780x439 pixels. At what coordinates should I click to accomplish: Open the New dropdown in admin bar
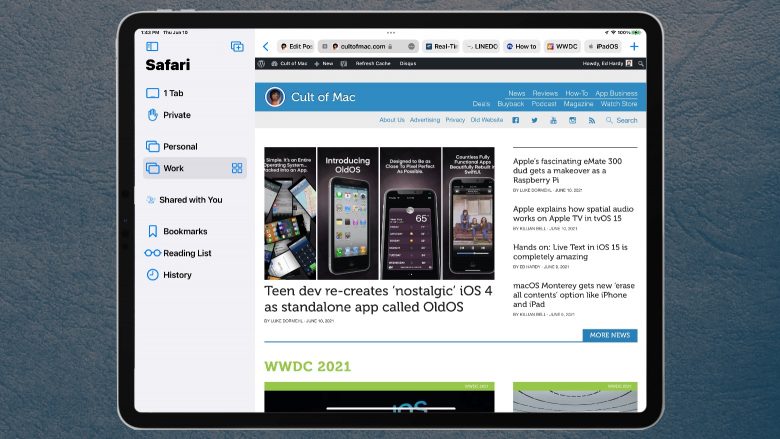(x=327, y=63)
